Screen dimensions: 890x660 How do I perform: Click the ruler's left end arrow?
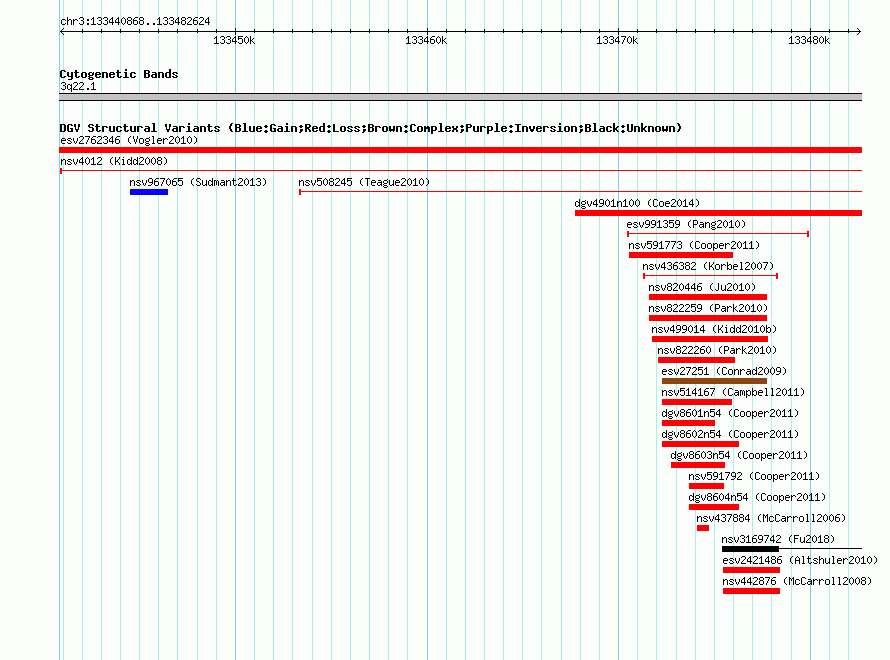click(x=62, y=31)
